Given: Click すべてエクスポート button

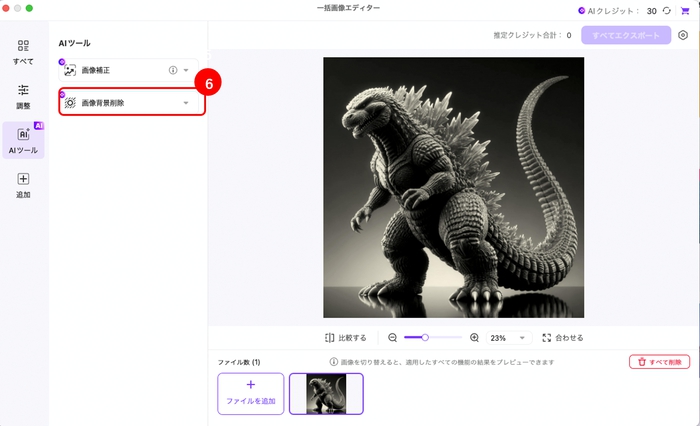Looking at the screenshot, I should click(x=626, y=35).
